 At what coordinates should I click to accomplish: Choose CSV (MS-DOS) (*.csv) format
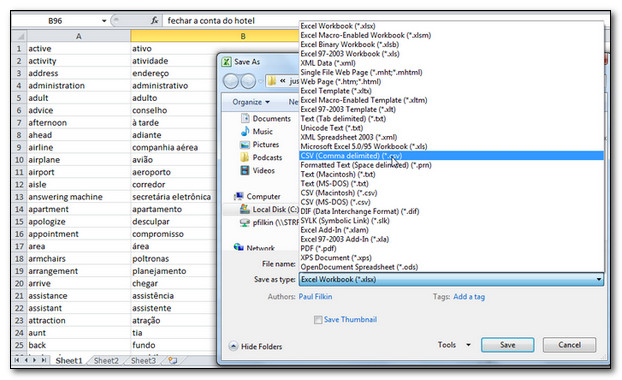(x=451, y=202)
